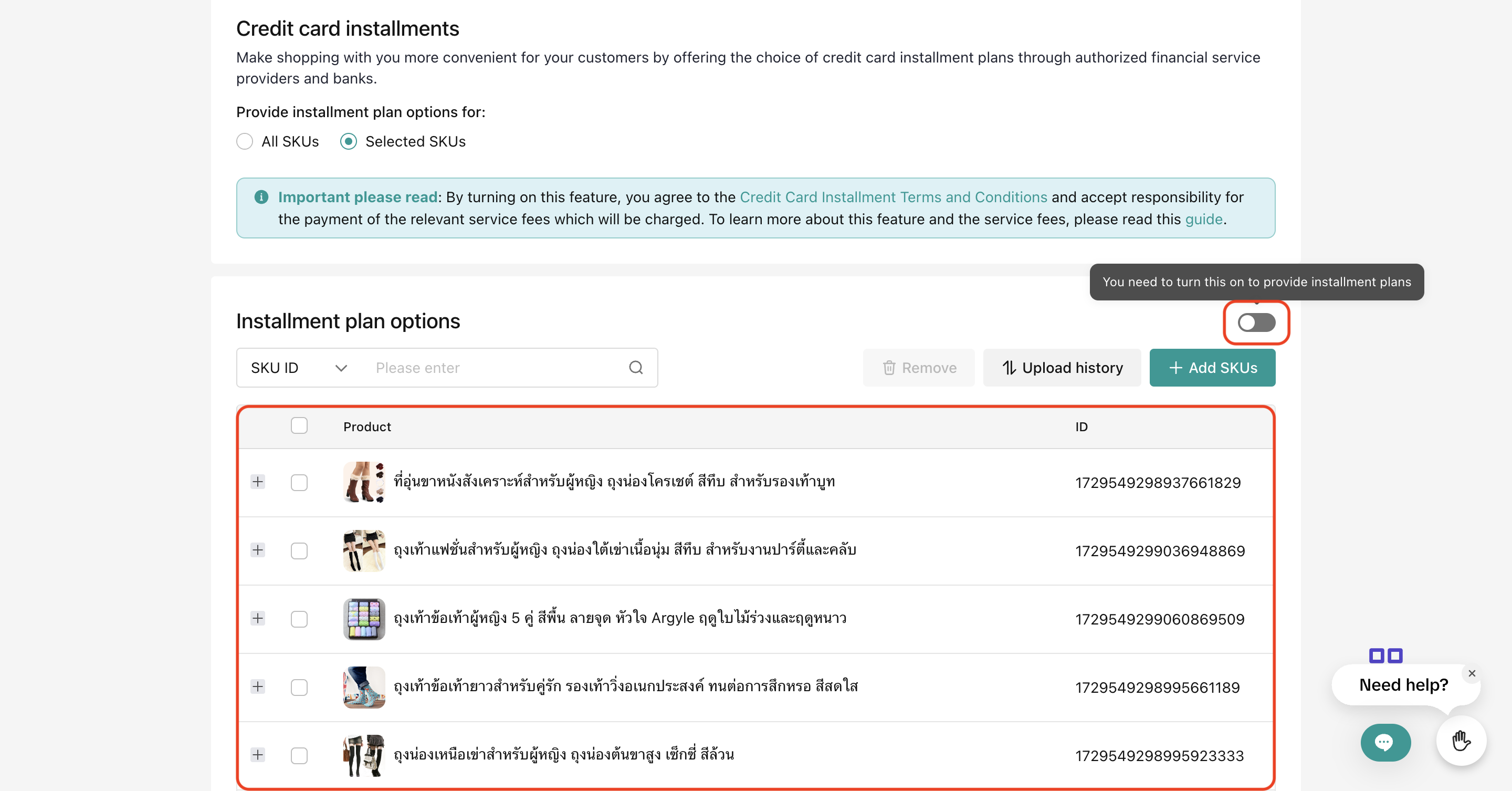This screenshot has width=1512, height=791.
Task: Turn on installment plan options toggle
Action: (x=1256, y=322)
